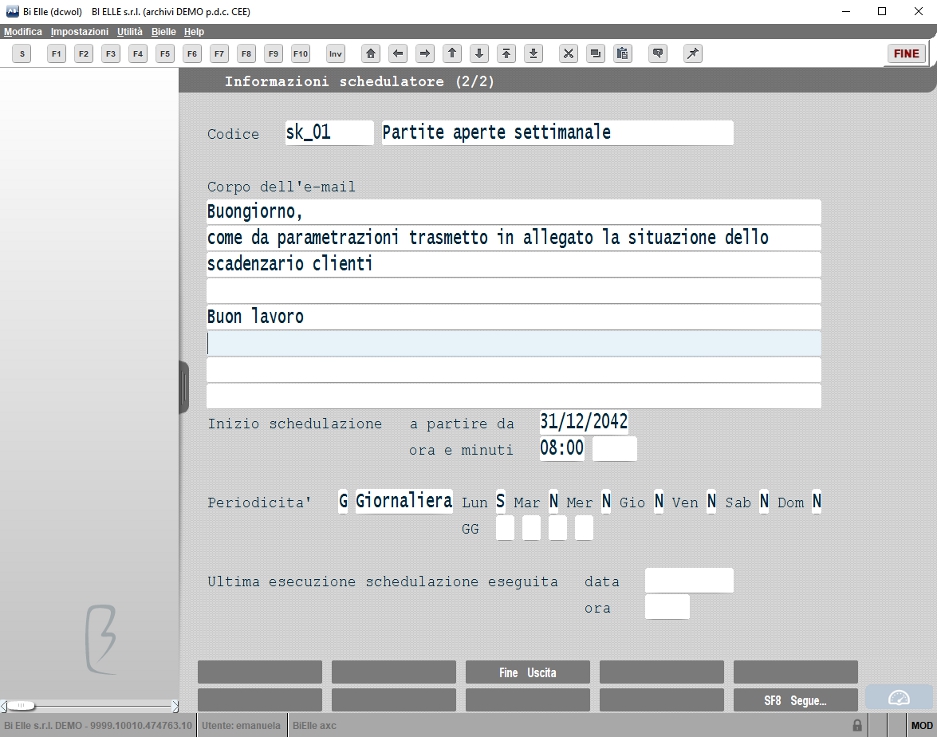Click the right arrow icon

pos(425,54)
